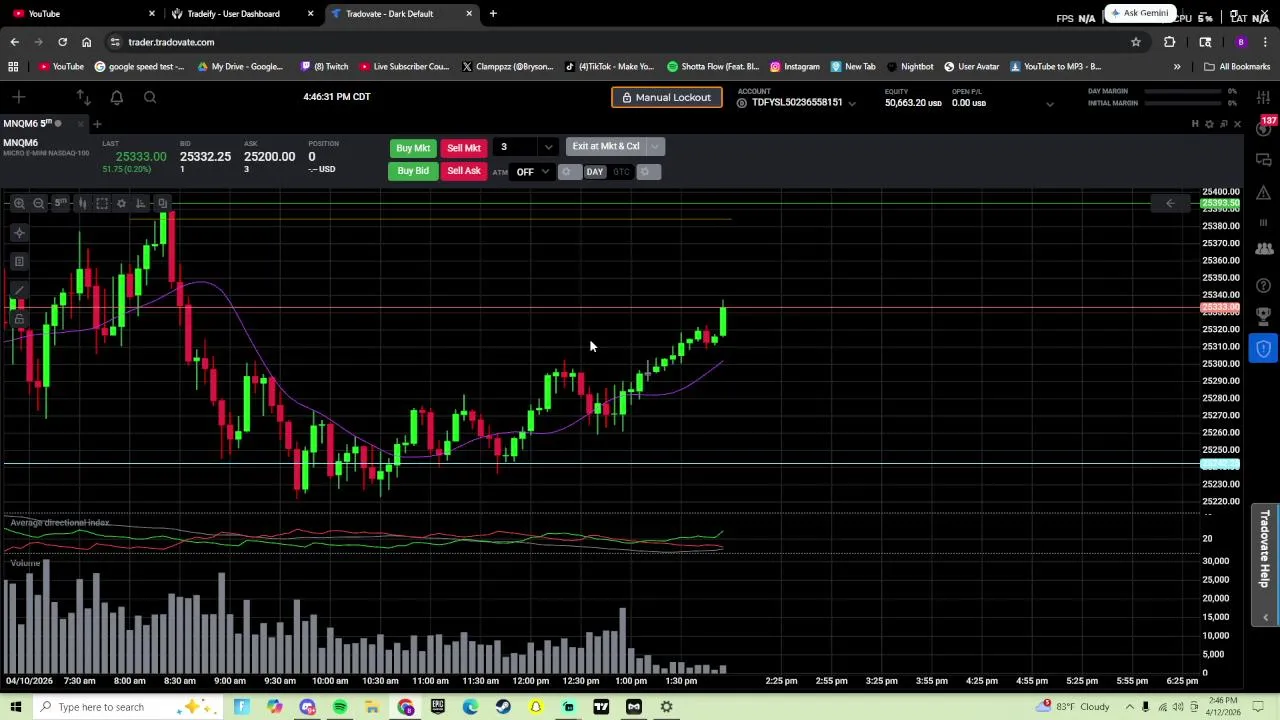Viewport: 1280px width, 720px height.
Task: Open the settings sliders icon in right sidebar
Action: [x=1264, y=97]
